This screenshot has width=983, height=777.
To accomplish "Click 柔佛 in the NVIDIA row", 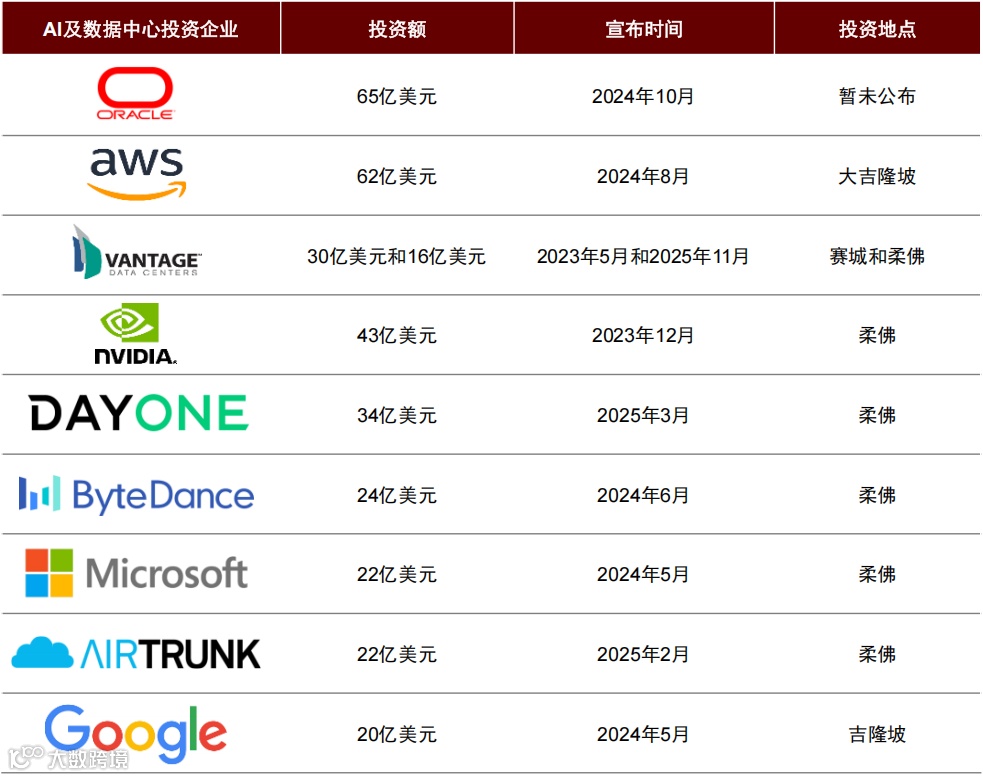I will point(877,335).
